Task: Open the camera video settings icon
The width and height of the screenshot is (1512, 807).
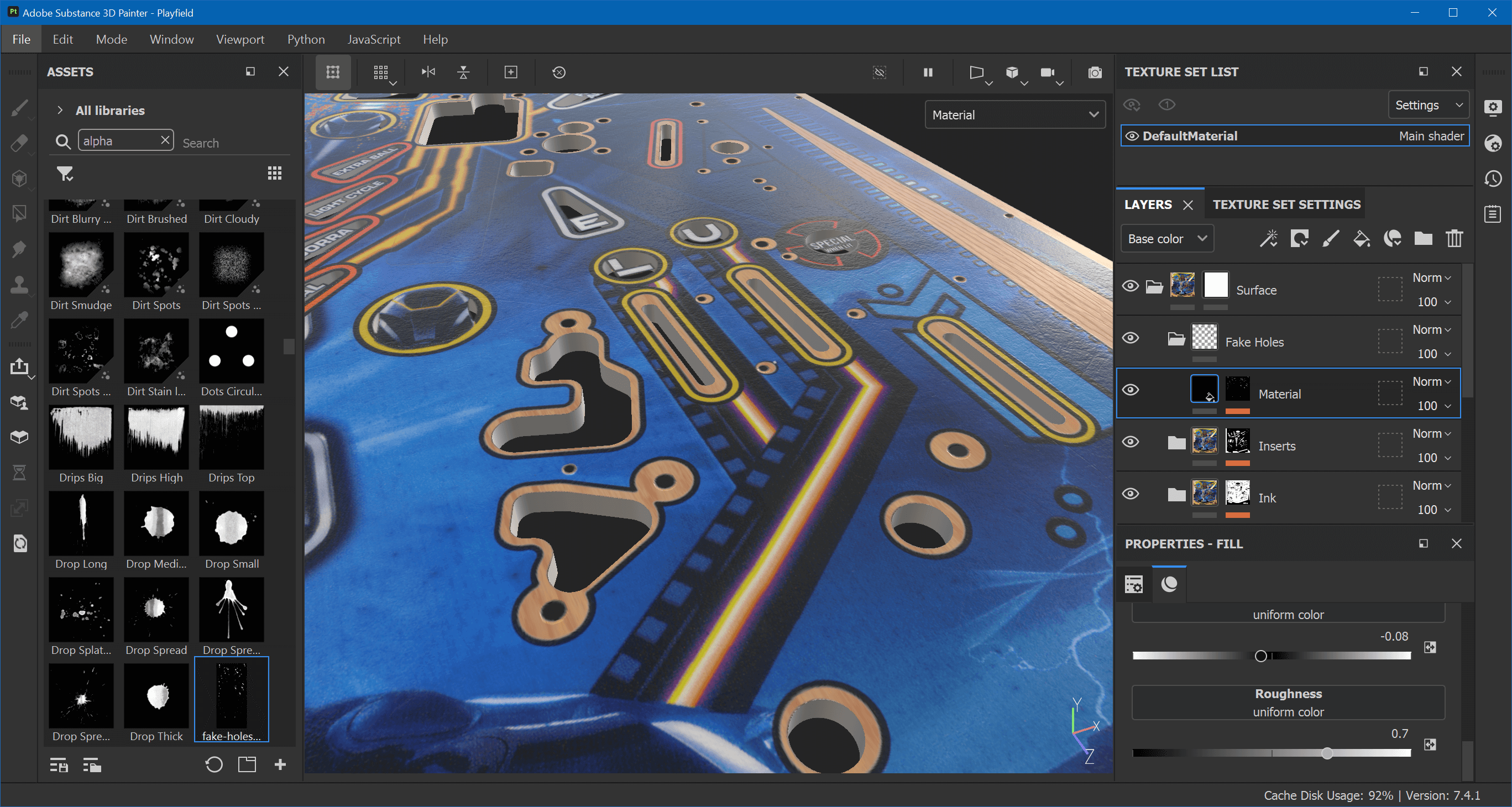Action: coord(1048,72)
